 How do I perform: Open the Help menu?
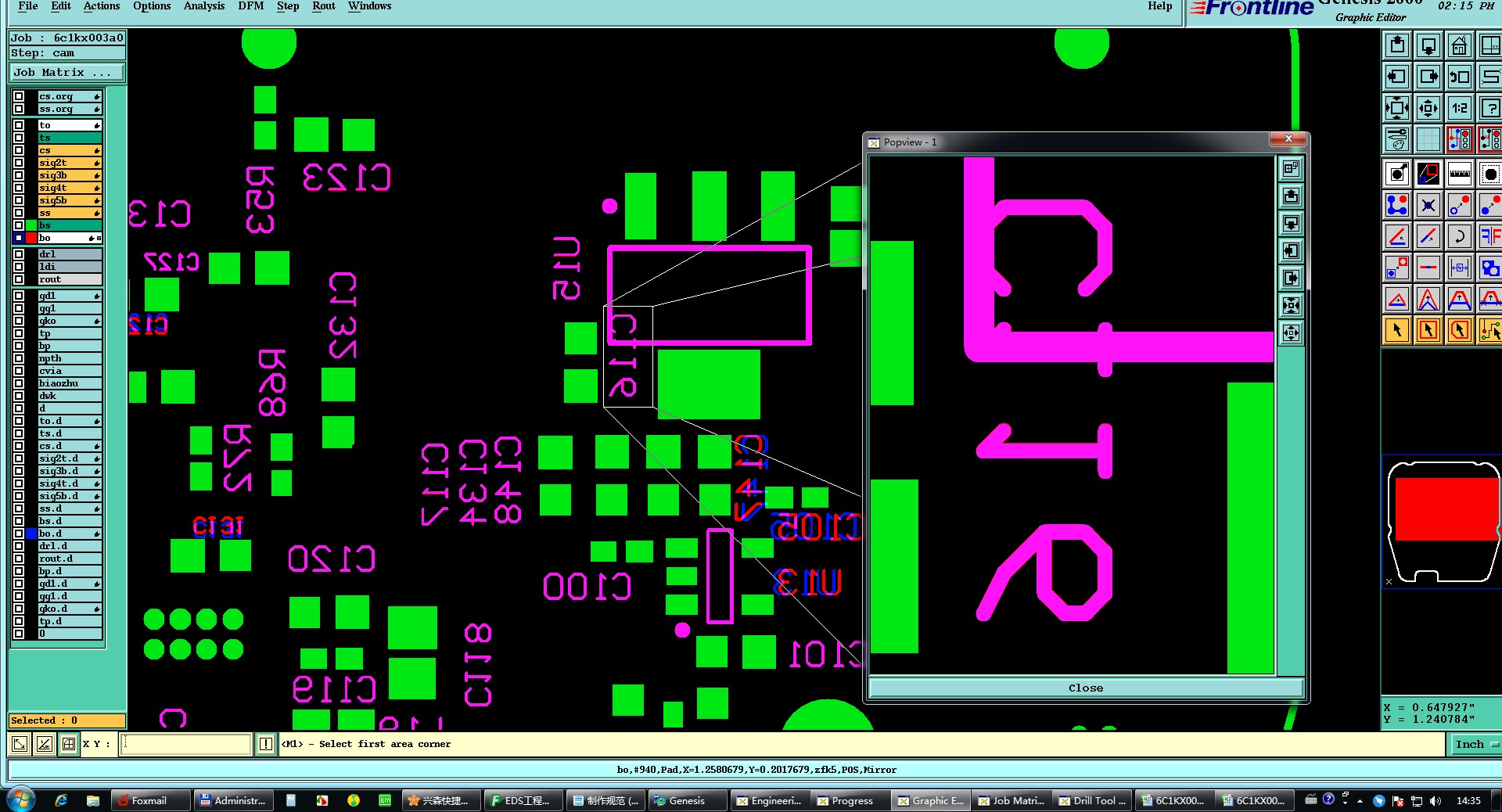pos(1160,6)
